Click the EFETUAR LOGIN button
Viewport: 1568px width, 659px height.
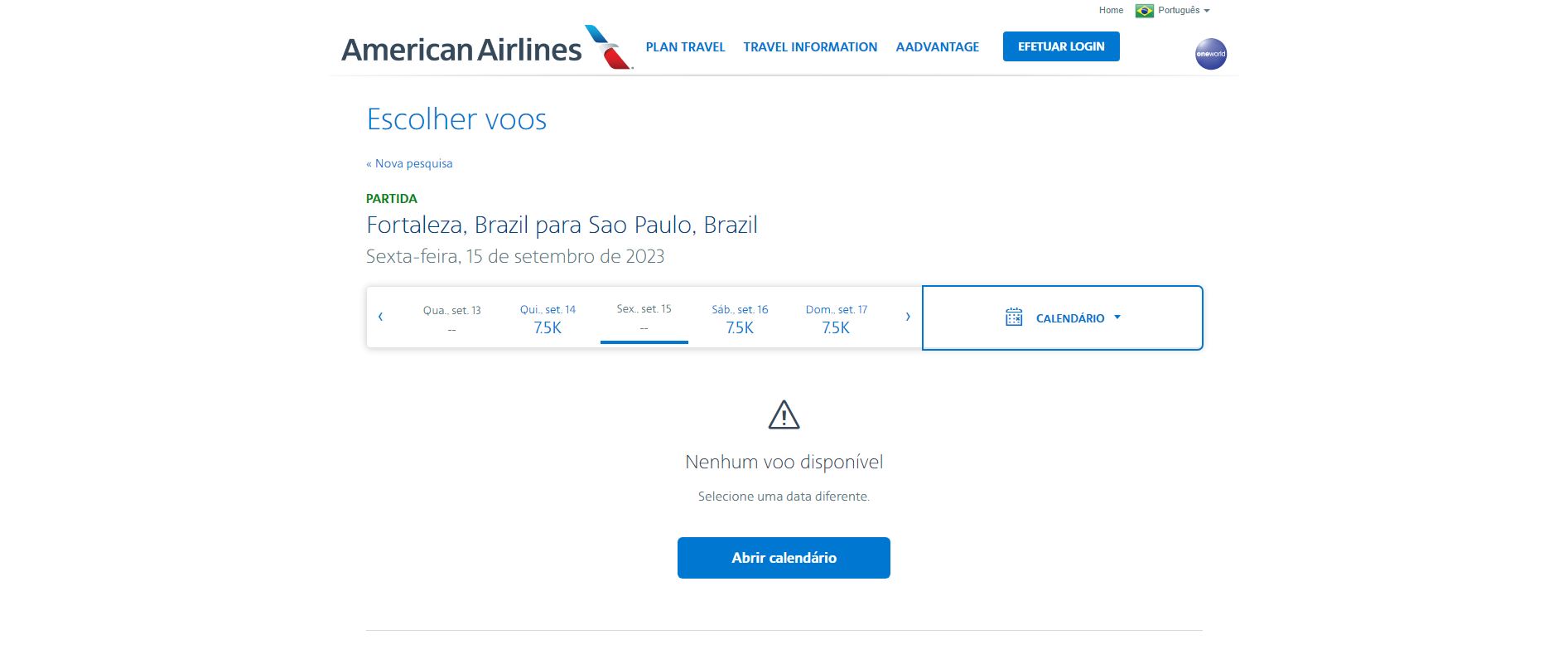pos(1060,46)
